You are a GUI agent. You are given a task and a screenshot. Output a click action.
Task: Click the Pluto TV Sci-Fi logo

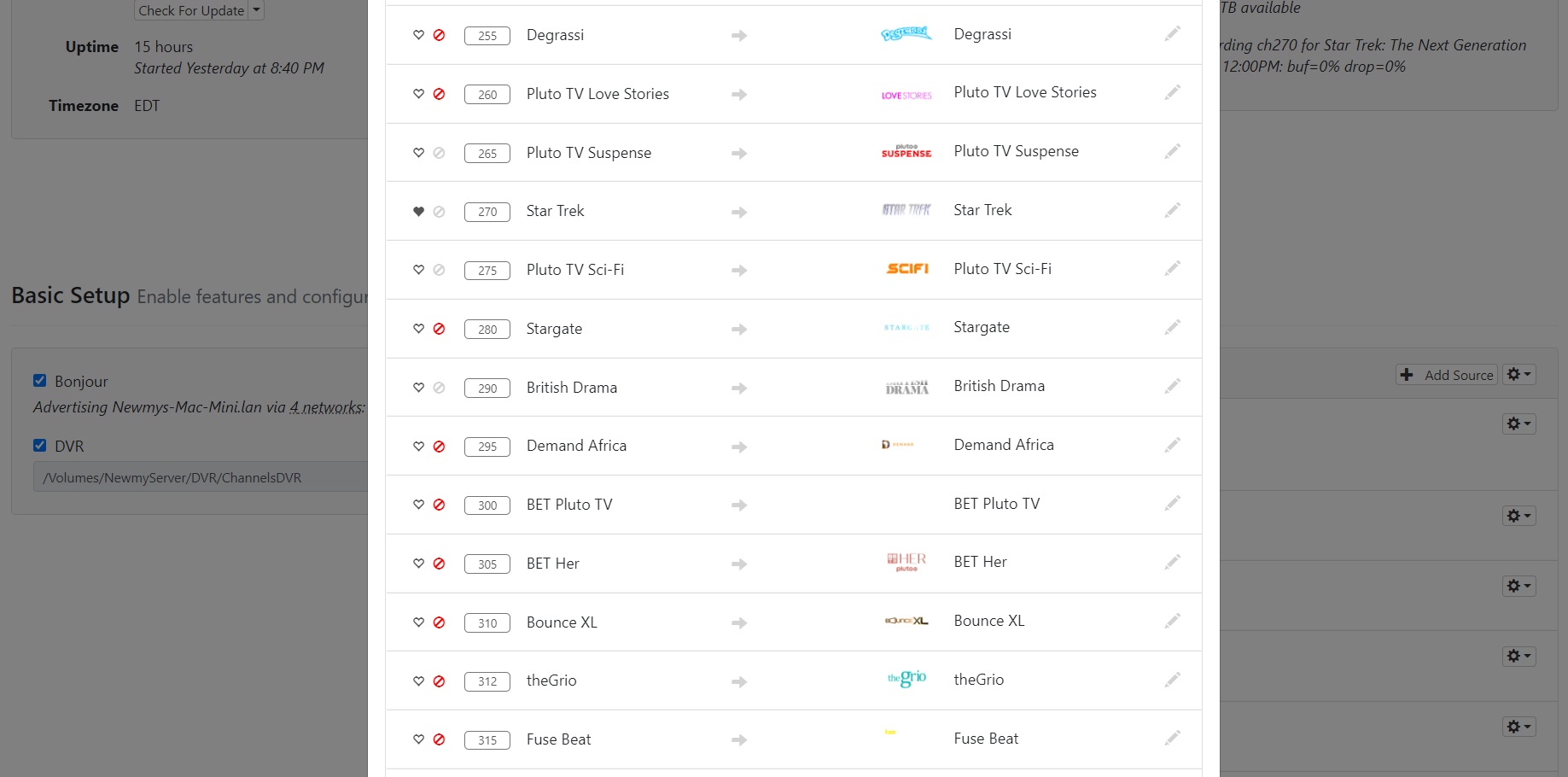[906, 268]
